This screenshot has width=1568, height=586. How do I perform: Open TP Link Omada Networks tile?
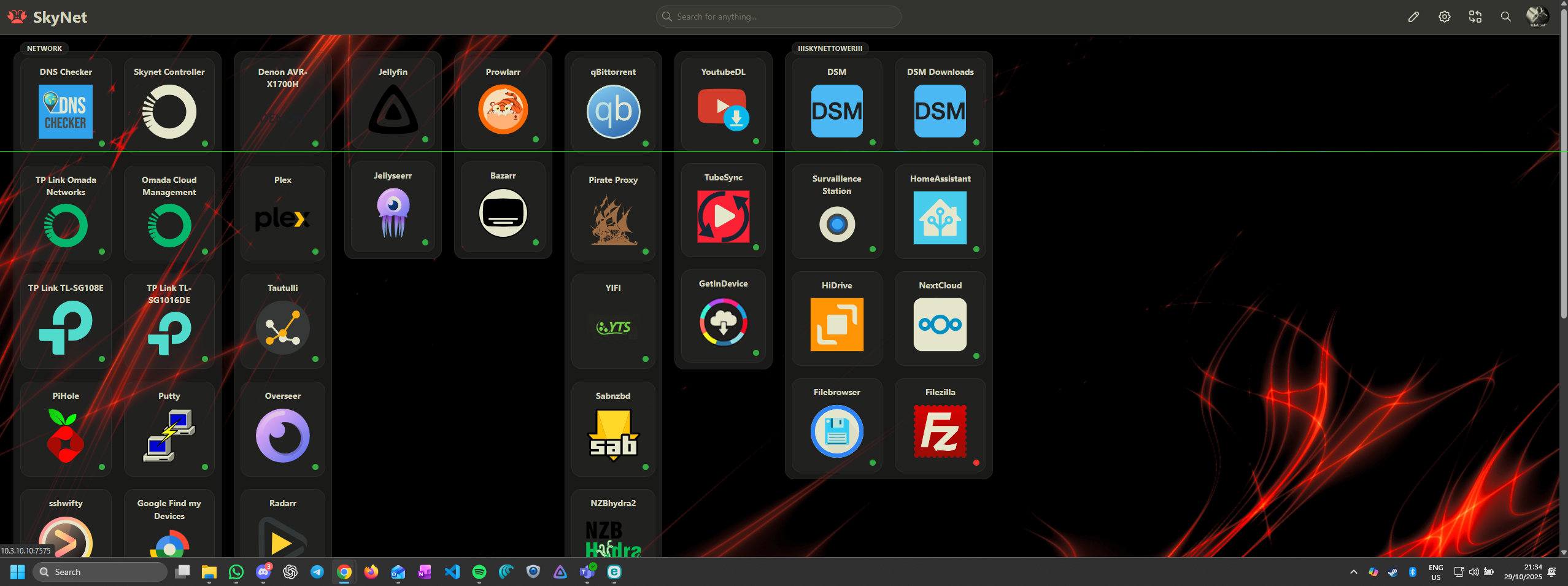[x=66, y=213]
